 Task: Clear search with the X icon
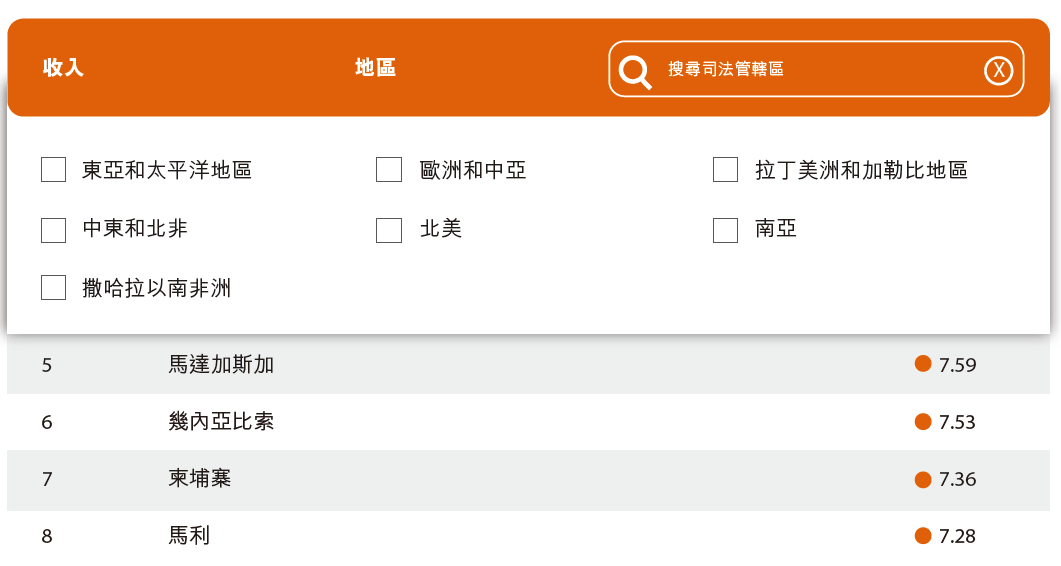pyautogui.click(x=998, y=70)
